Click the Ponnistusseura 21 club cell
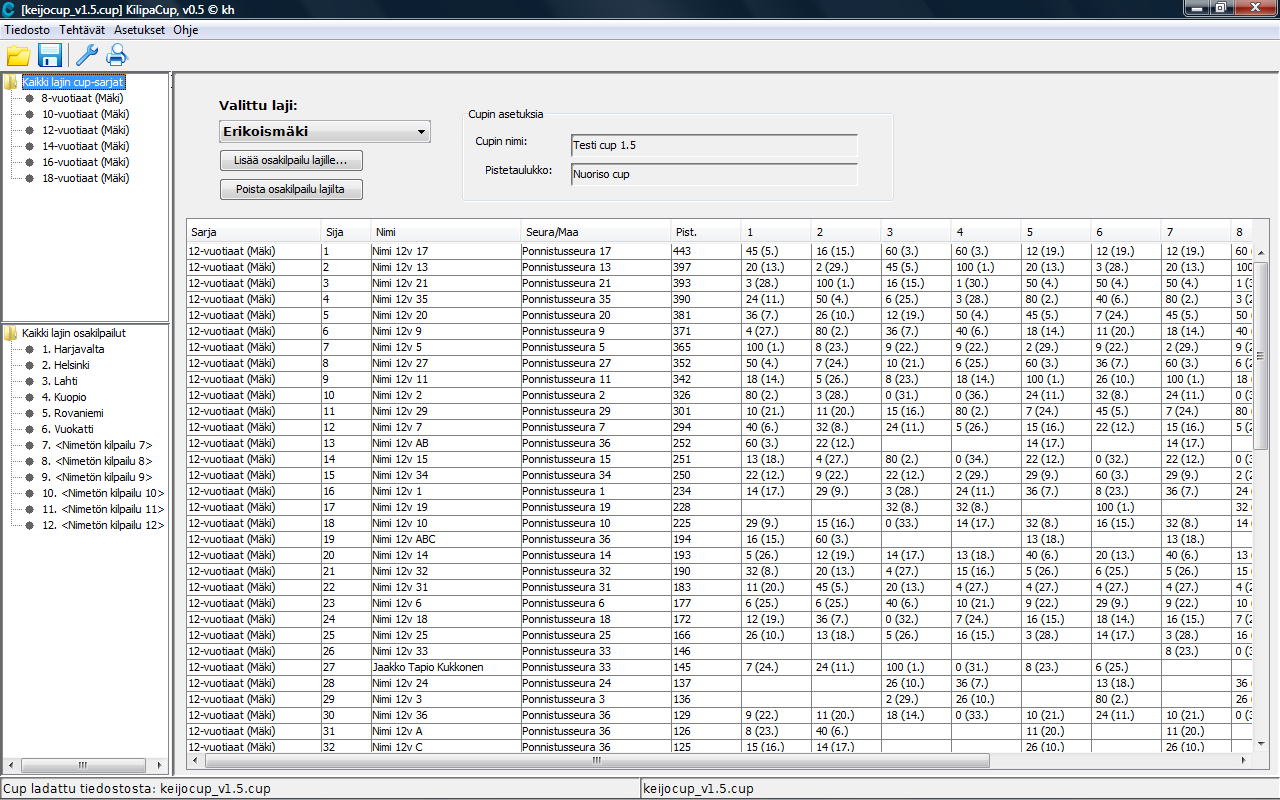Image resolution: width=1280 pixels, height=800 pixels. [x=596, y=283]
